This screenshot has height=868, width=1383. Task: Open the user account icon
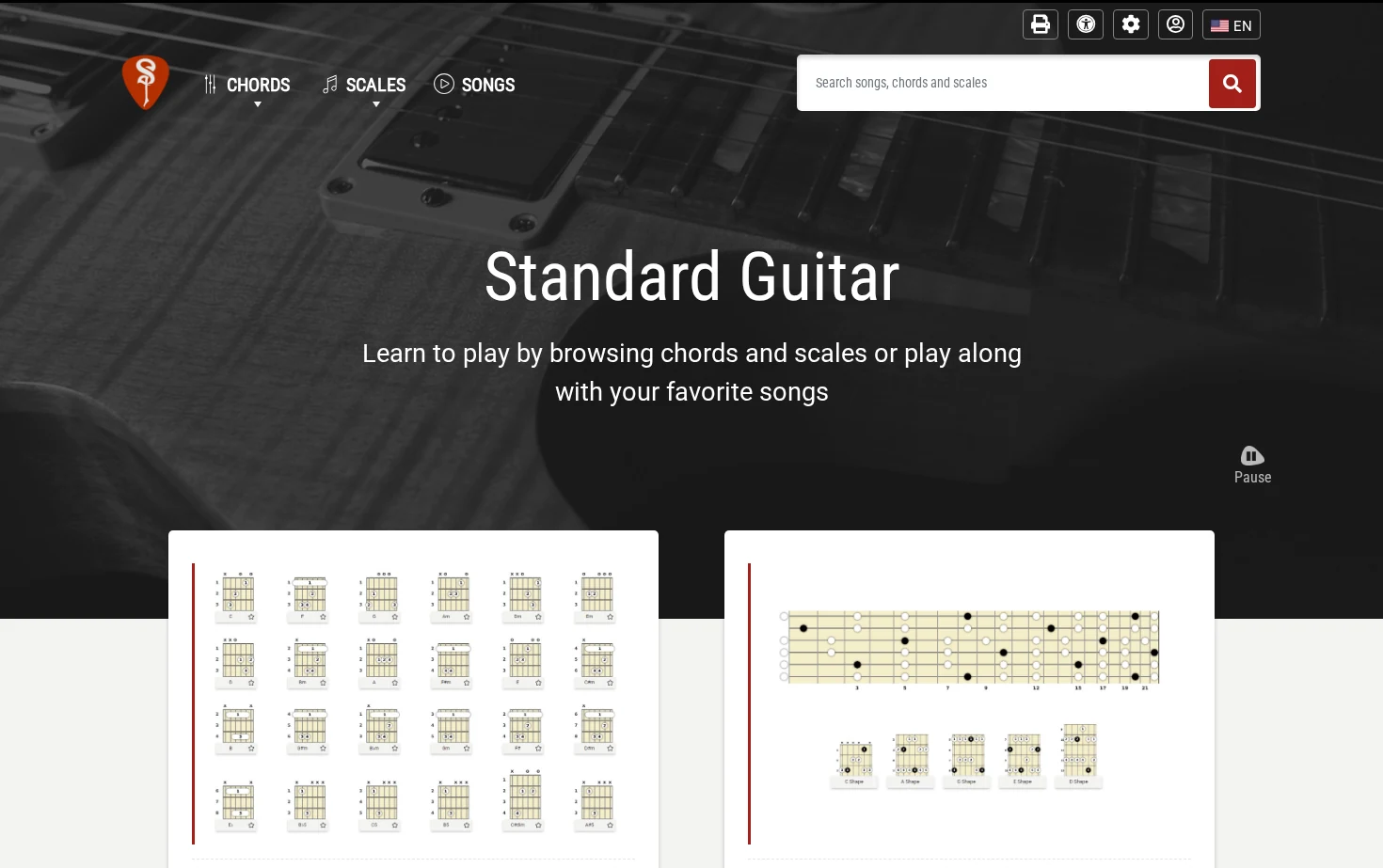(1175, 24)
